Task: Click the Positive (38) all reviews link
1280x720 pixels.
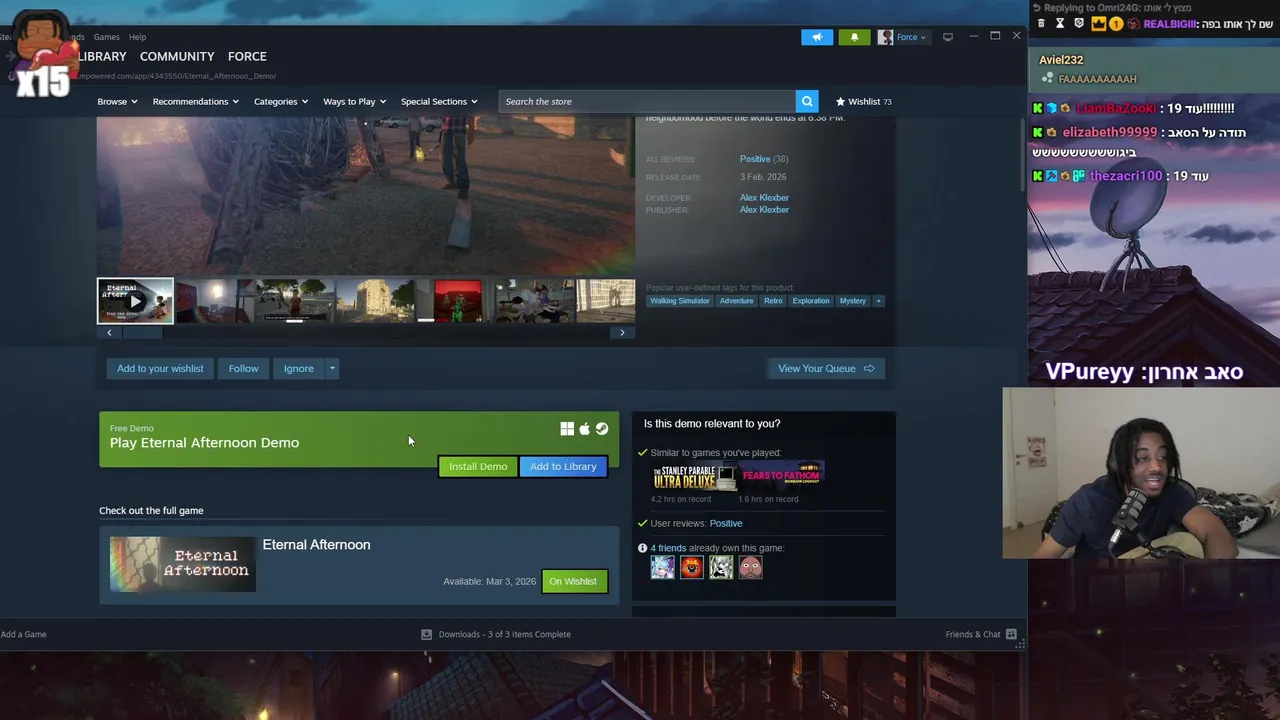Action: click(764, 159)
